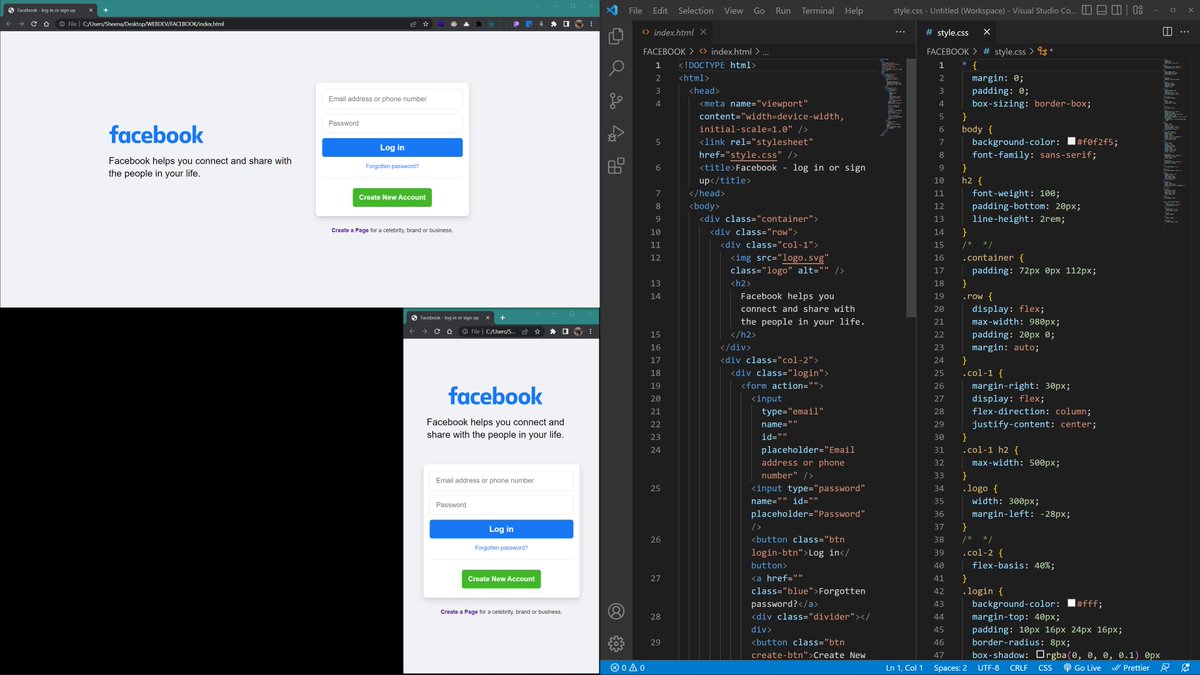Click Create a Page link in large Chrome window
This screenshot has width=1200, height=675.
[x=350, y=230]
